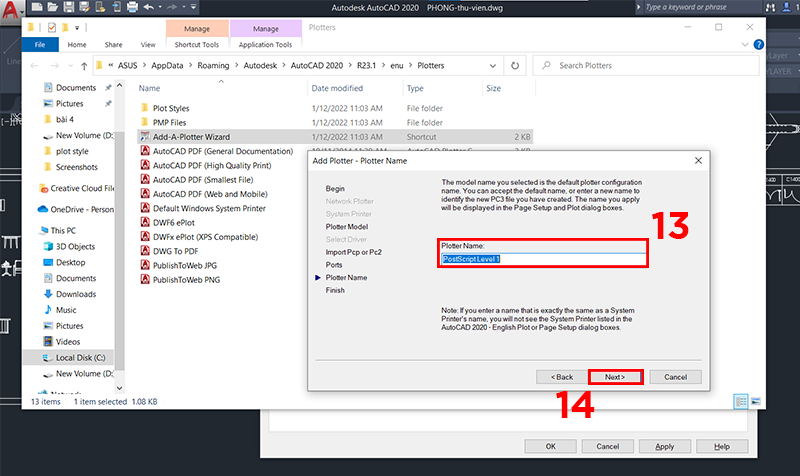Select the Add-A-Plotter Wizard shortcut
The width and height of the screenshot is (800, 476).
click(x=191, y=137)
